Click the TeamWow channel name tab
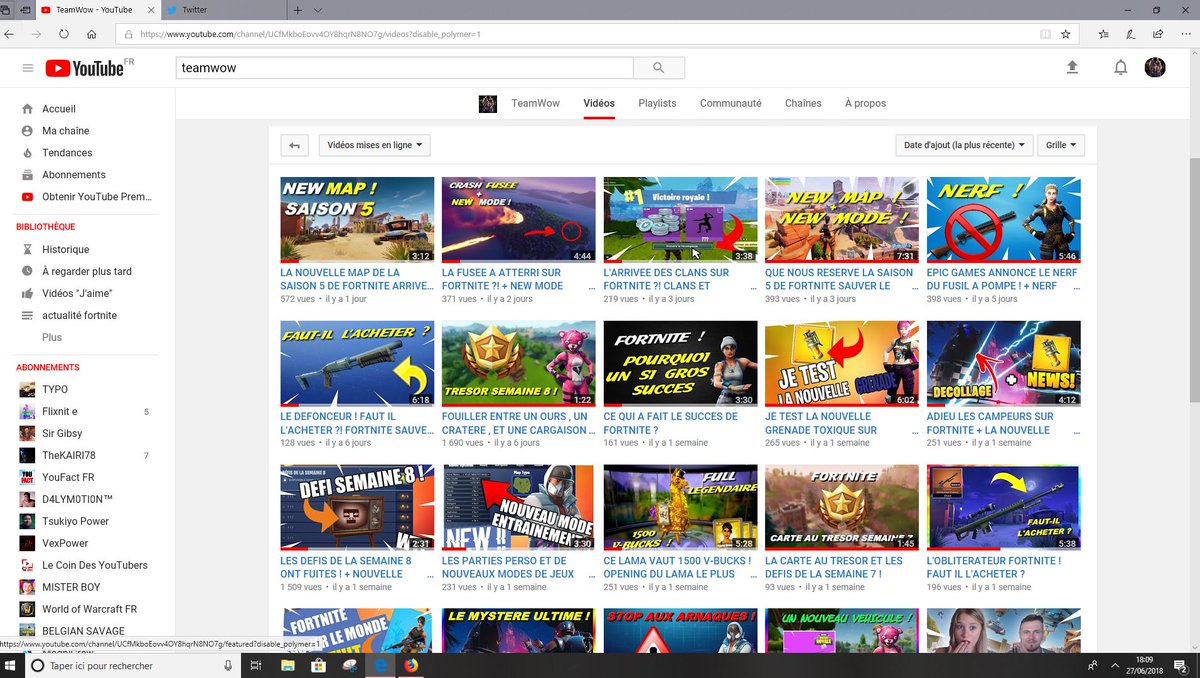This screenshot has height=678, width=1200. tap(535, 103)
